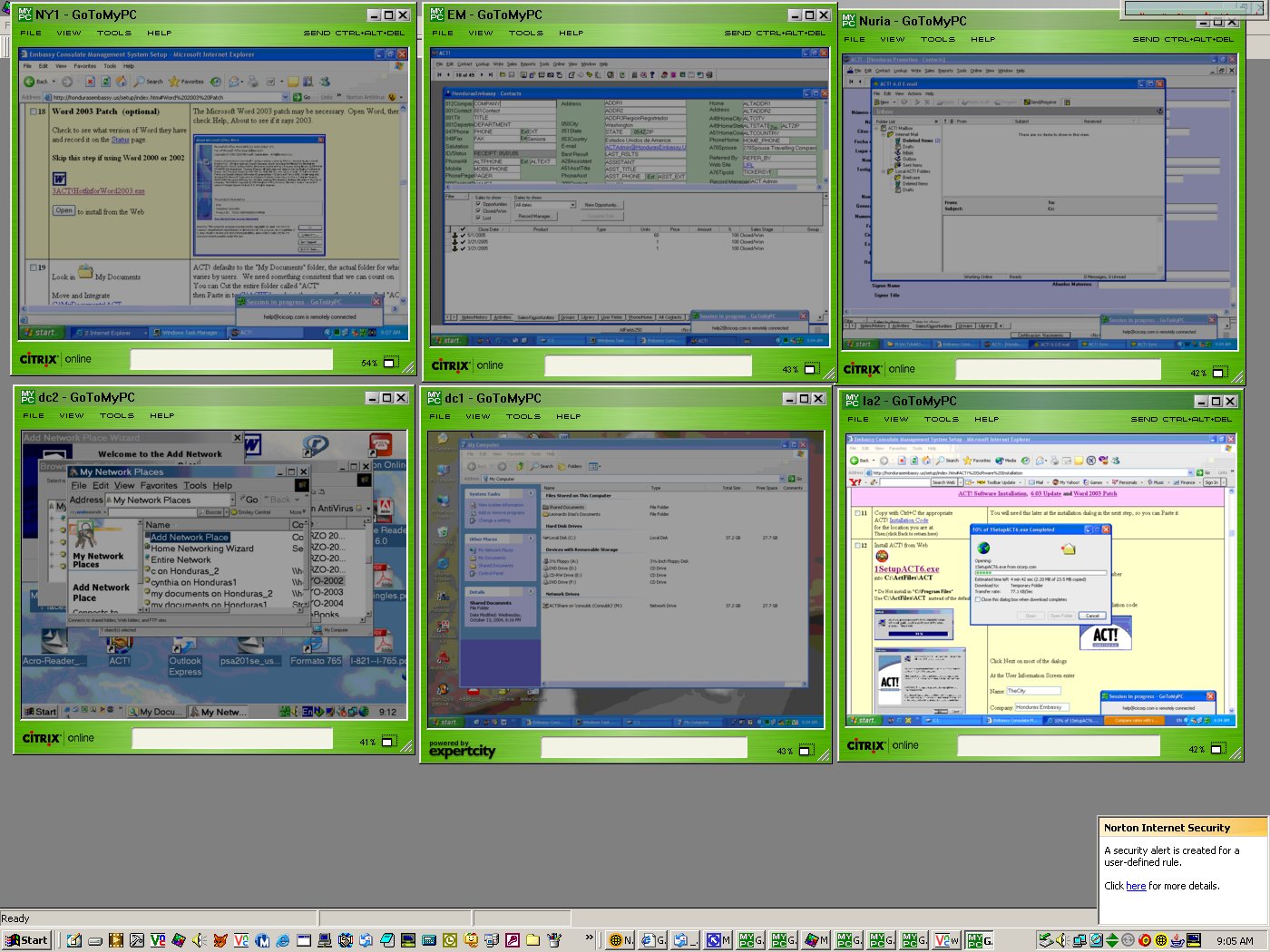The width and height of the screenshot is (1270, 952).
Task: Click the Word About dialog thumbnail in NY1
Action: [x=259, y=194]
